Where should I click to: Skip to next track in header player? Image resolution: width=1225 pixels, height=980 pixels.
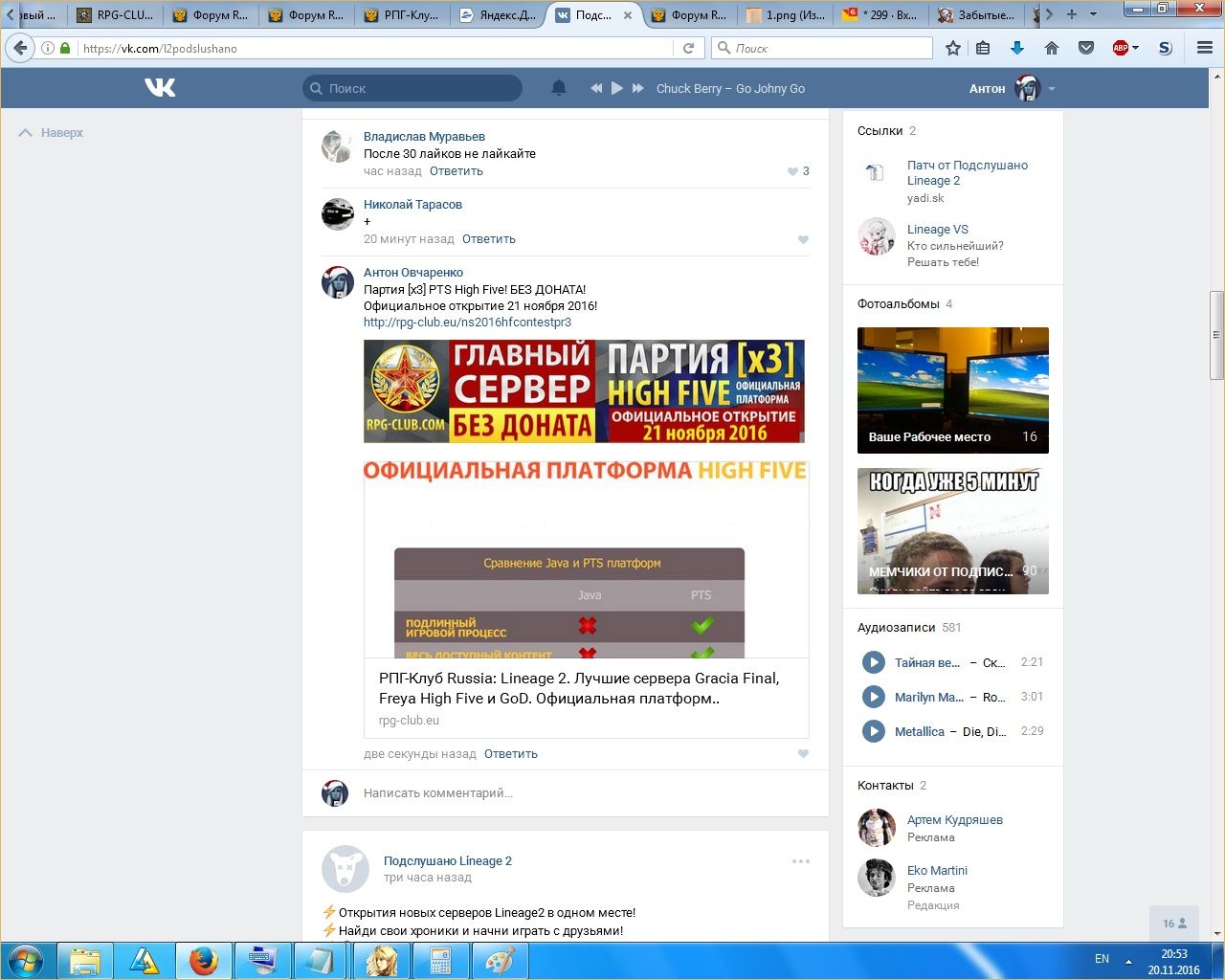(637, 88)
